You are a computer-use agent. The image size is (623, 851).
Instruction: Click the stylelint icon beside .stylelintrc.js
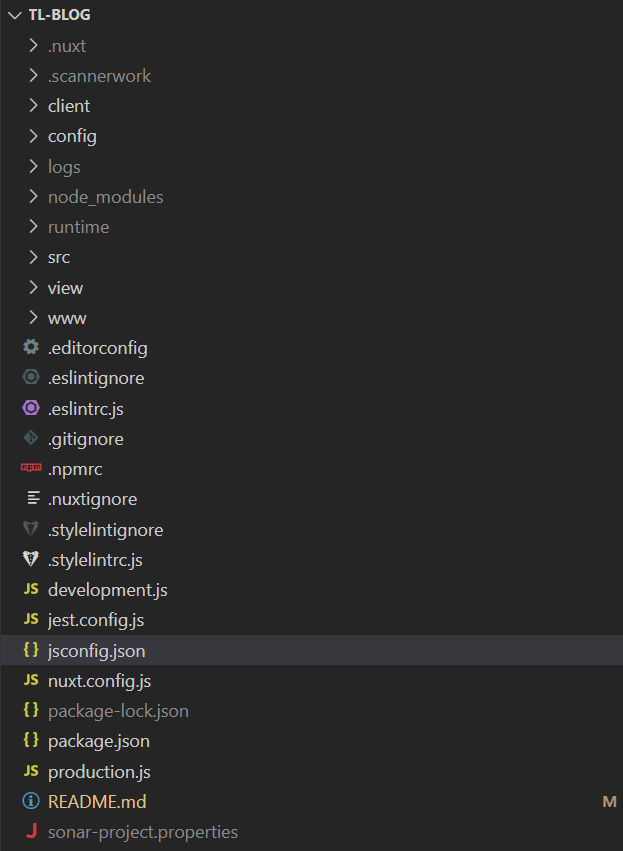point(31,559)
